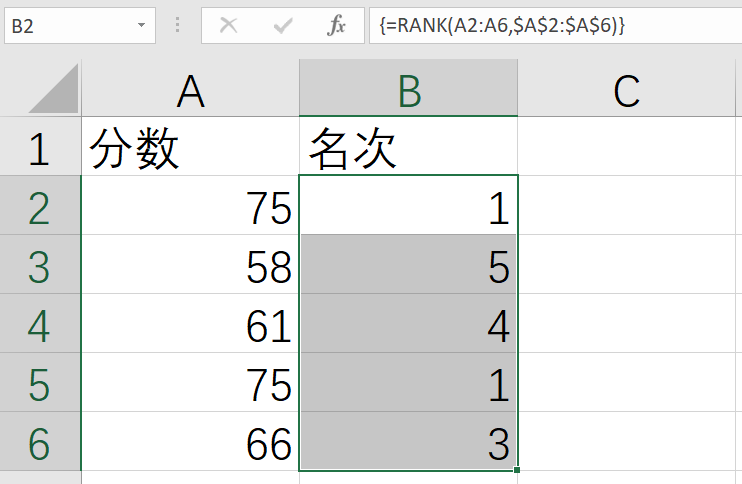Click the fill handle at selection corner
The image size is (742, 484).
pos(517,470)
